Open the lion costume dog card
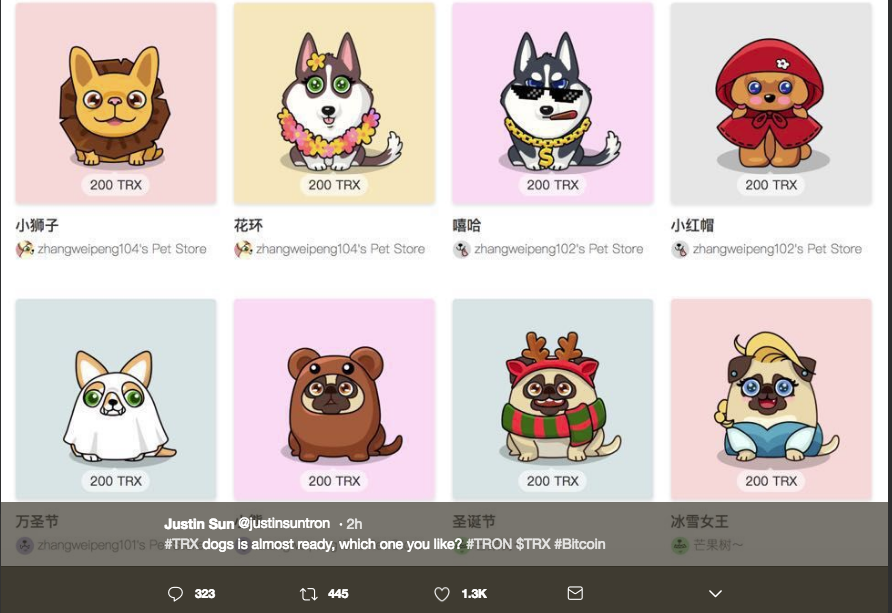 116,103
